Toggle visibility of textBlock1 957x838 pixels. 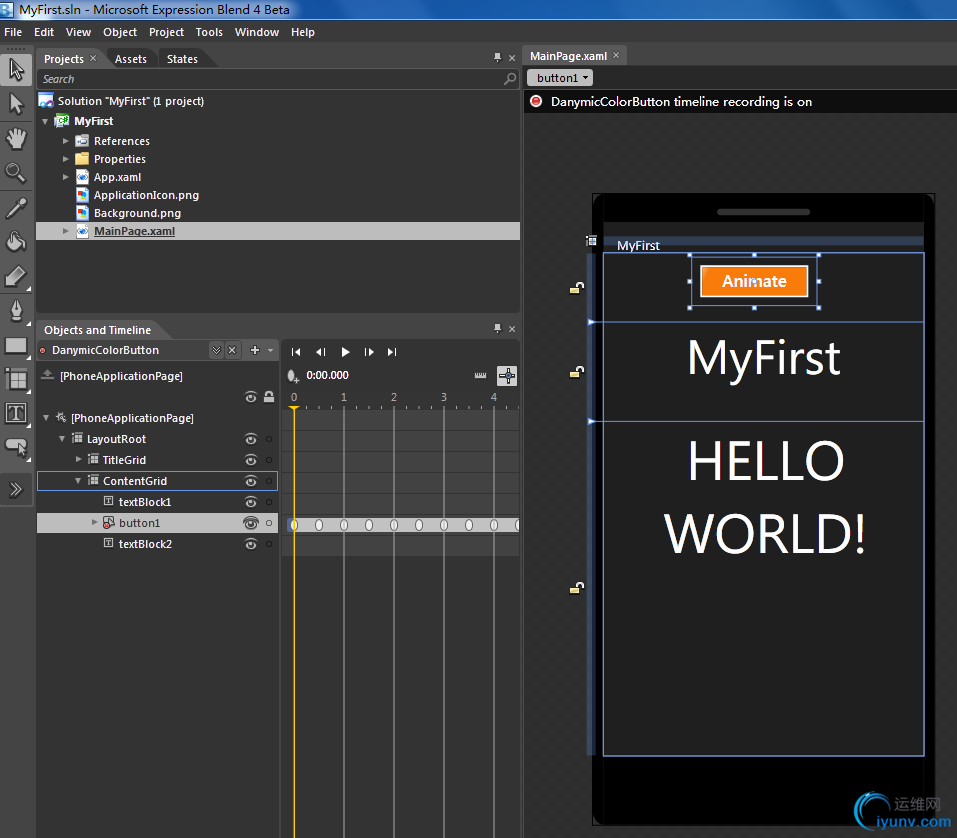(251, 502)
